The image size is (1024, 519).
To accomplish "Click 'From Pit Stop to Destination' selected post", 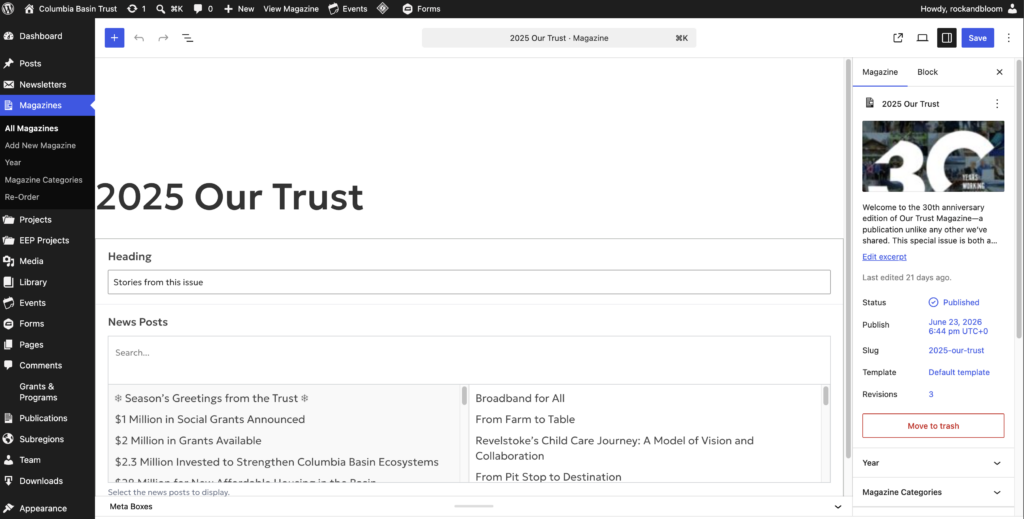I will pos(548,477).
